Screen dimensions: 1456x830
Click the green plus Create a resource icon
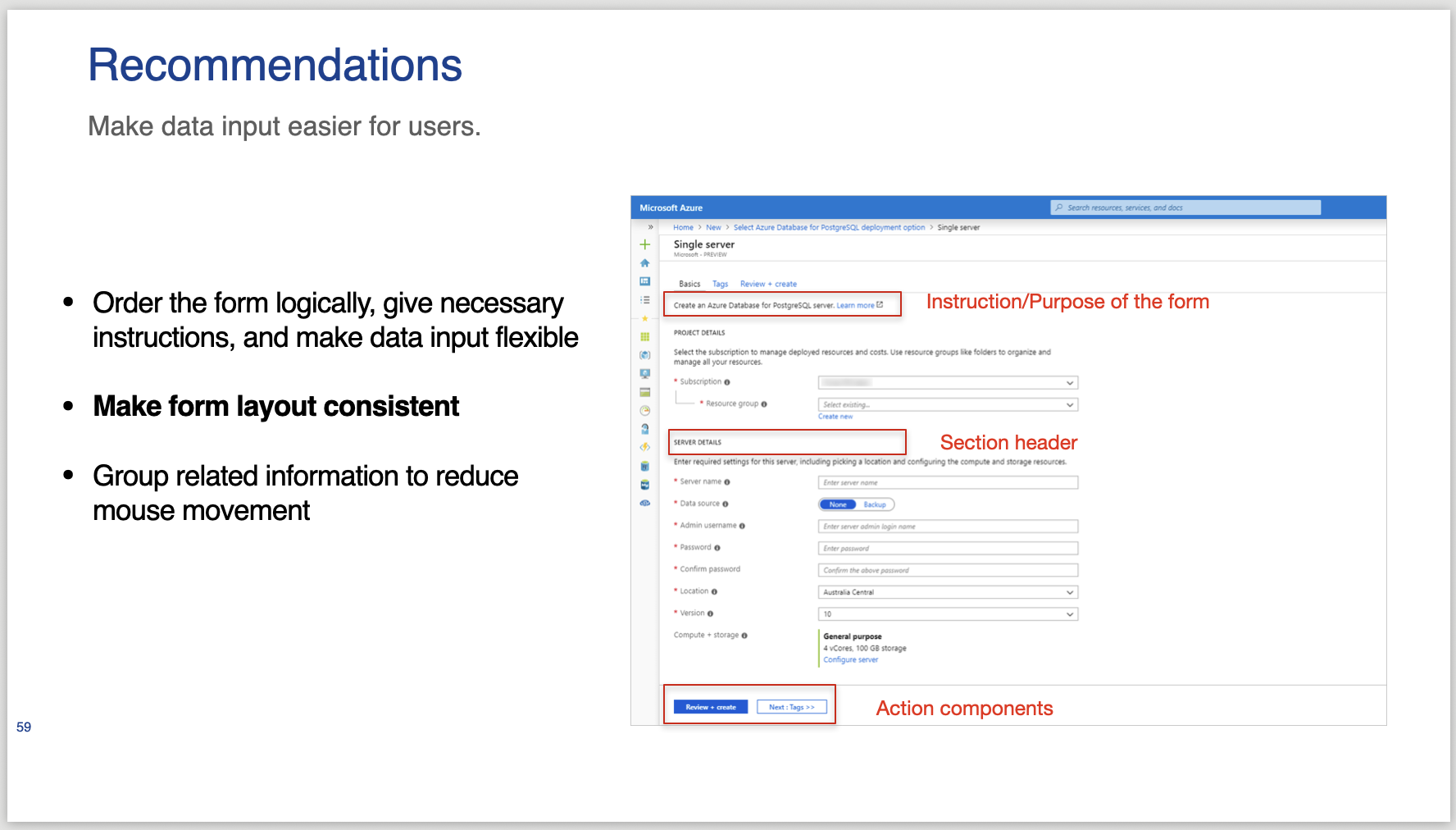pos(645,244)
